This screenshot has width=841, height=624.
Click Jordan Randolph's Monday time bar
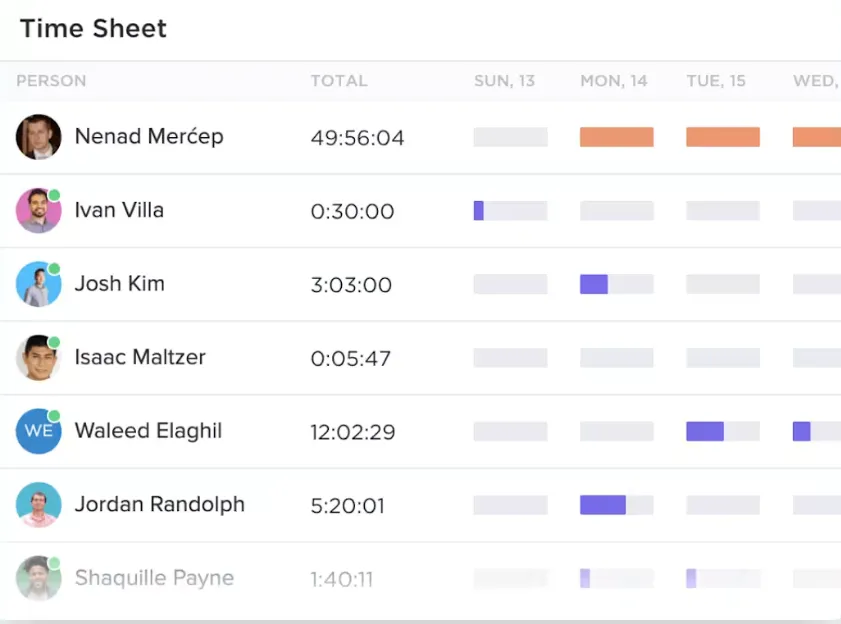coord(617,504)
